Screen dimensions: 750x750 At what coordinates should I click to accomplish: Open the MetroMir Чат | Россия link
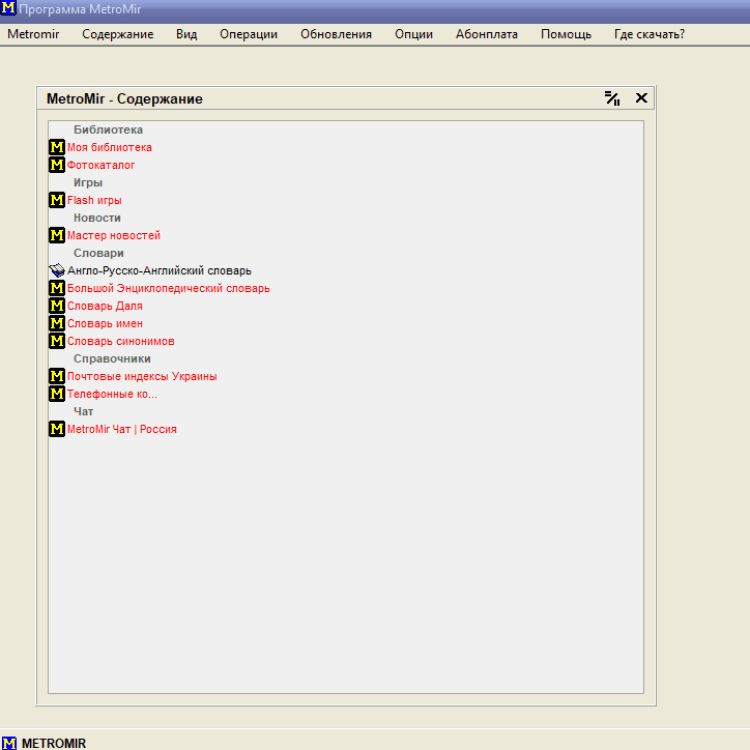point(122,430)
